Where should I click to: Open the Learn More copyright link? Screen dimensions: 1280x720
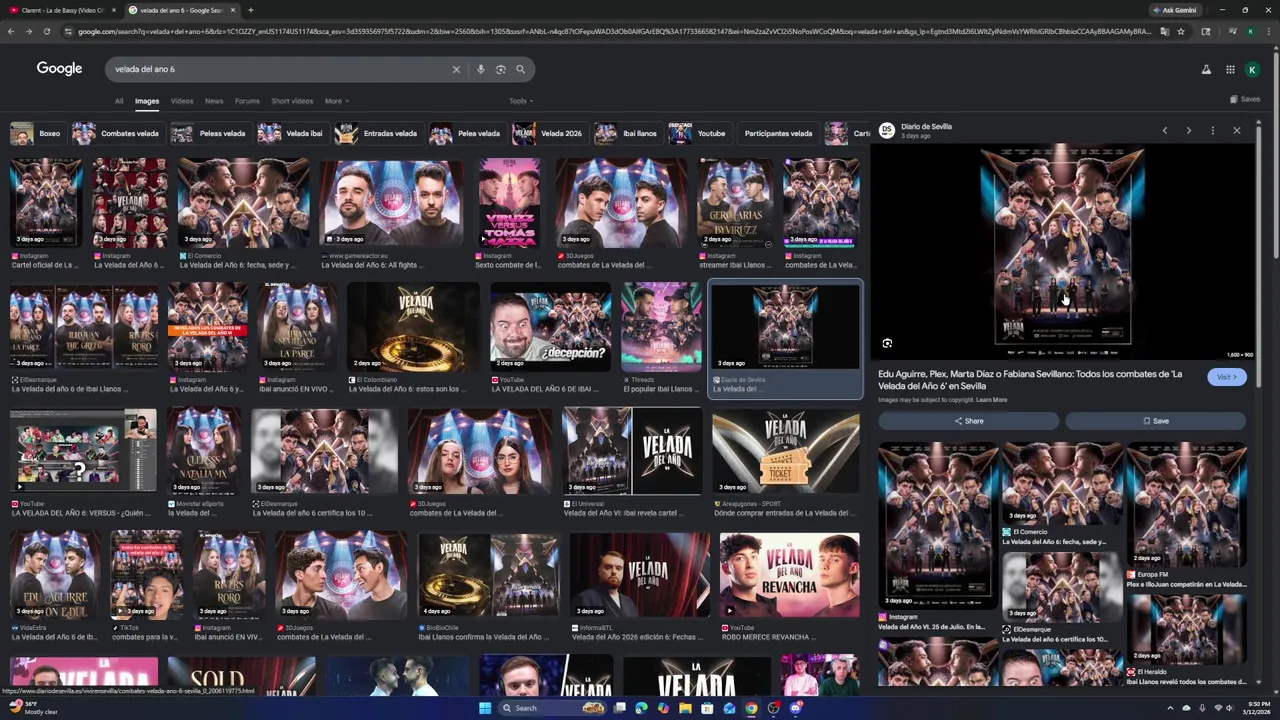pyautogui.click(x=991, y=400)
